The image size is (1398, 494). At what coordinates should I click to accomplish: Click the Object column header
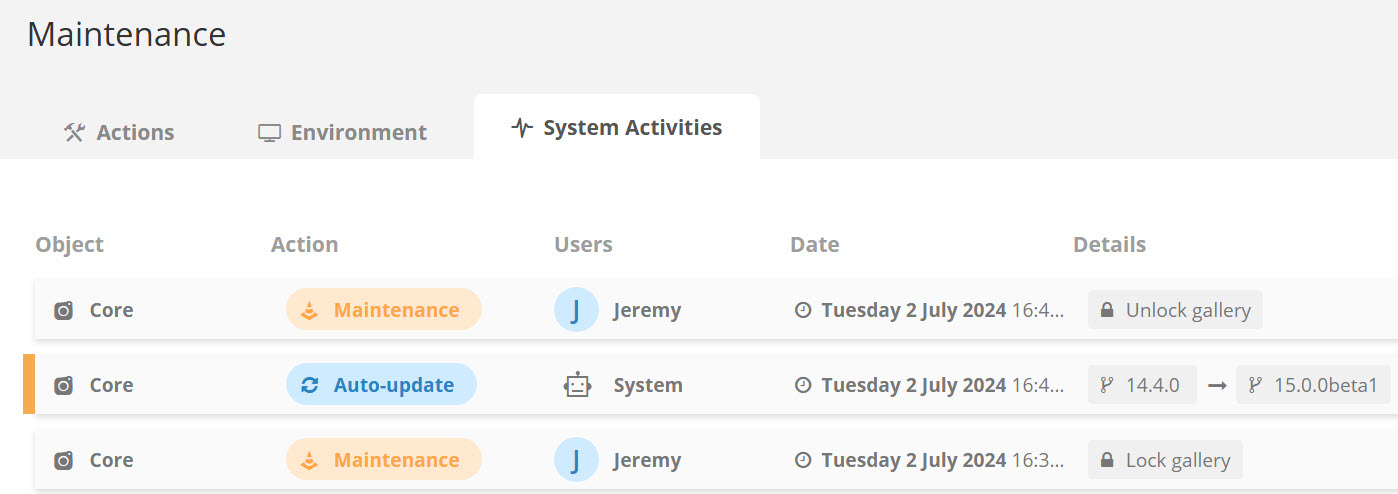click(x=69, y=244)
